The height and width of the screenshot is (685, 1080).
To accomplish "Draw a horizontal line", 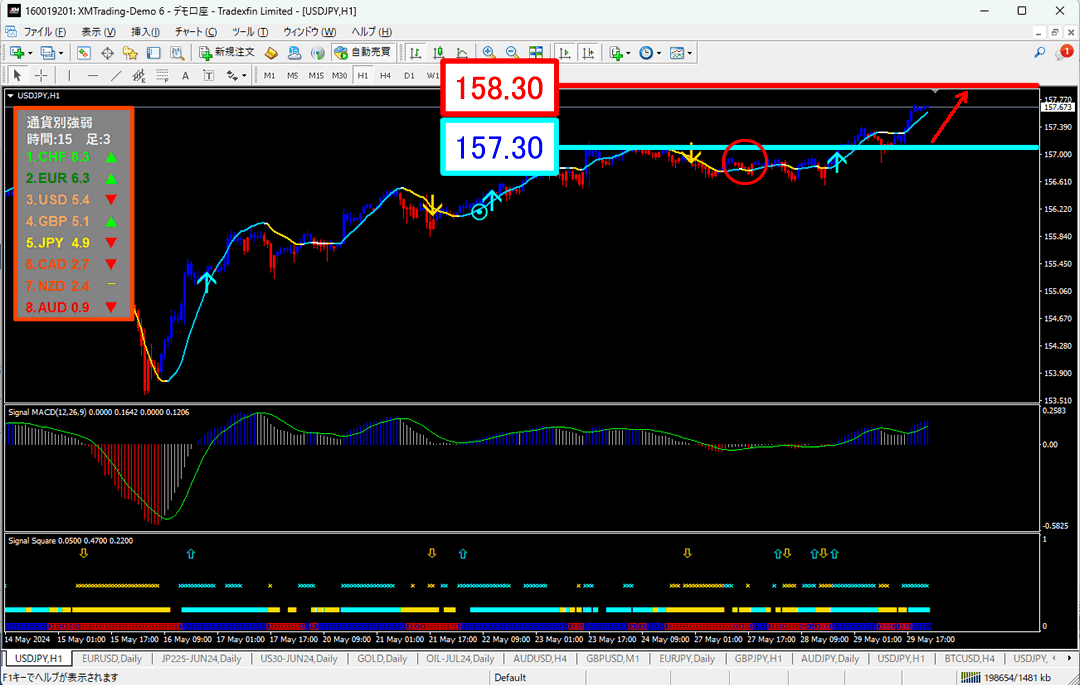I will coord(92,75).
